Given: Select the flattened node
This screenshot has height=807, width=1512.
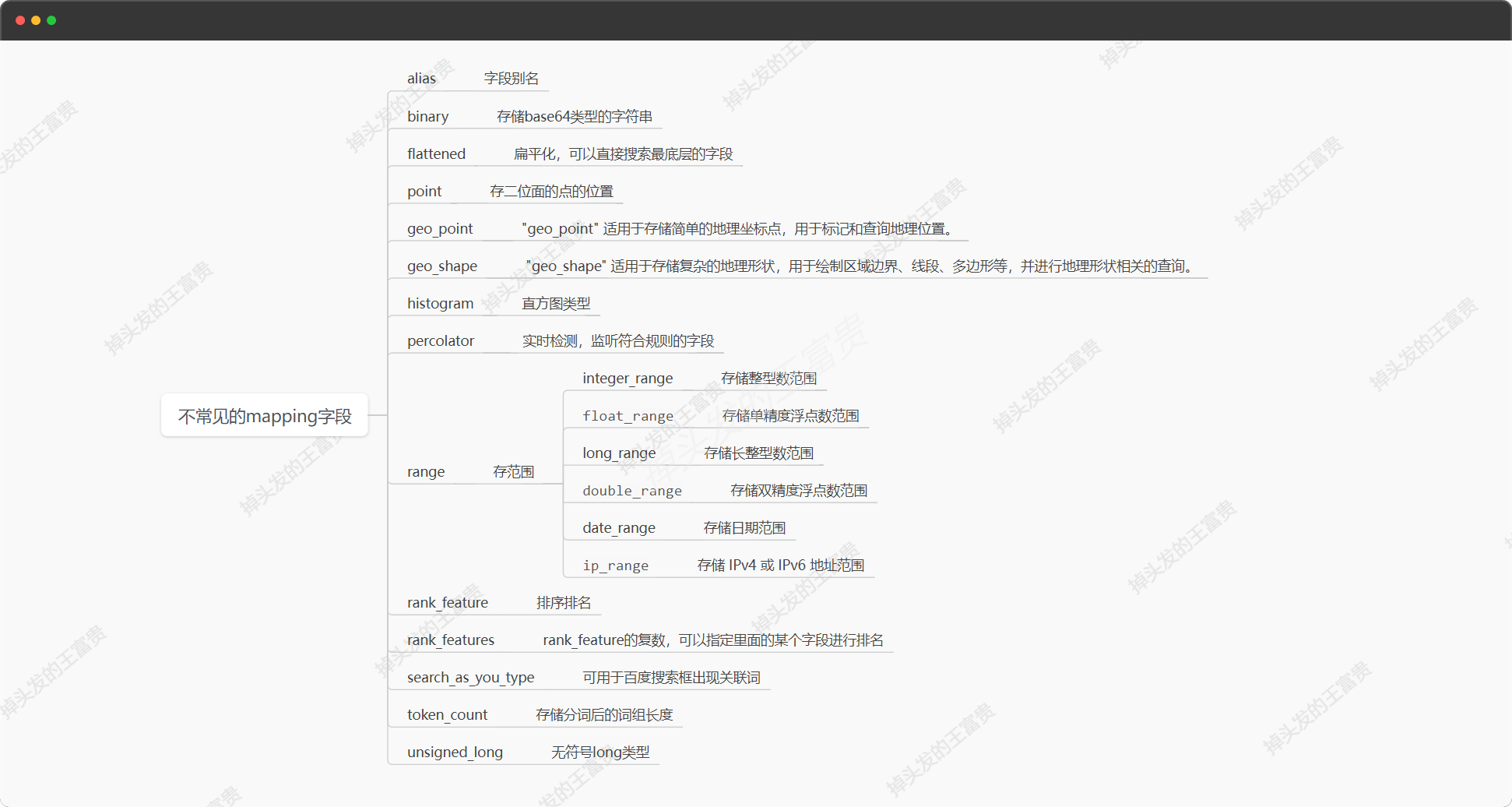Looking at the screenshot, I should pos(436,153).
